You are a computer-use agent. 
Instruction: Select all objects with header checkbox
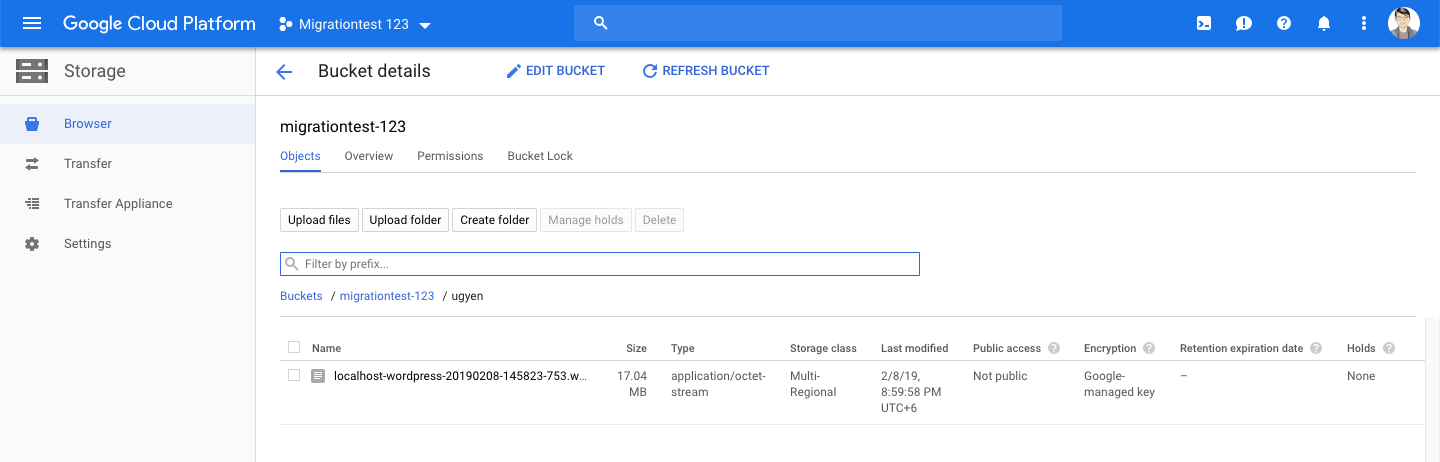click(x=294, y=348)
